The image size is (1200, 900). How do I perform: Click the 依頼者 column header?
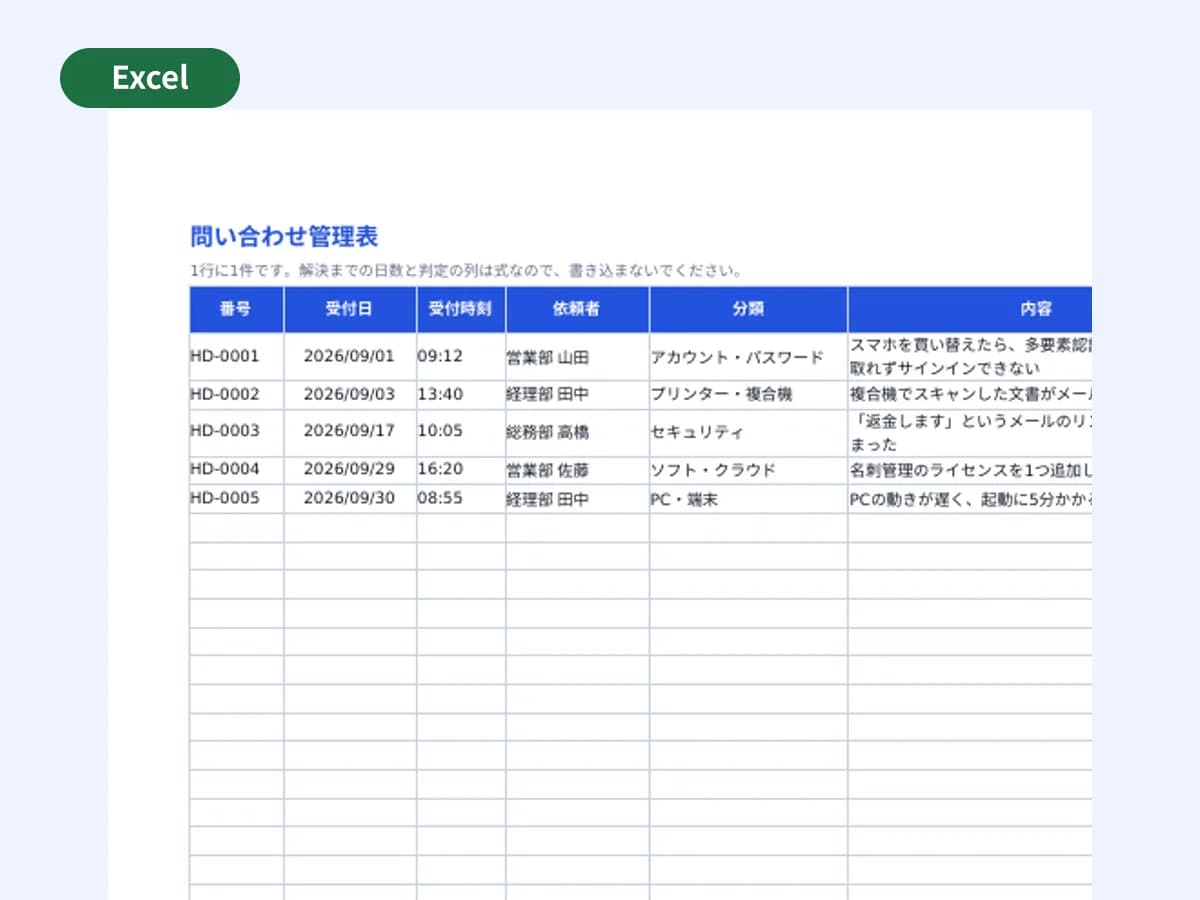click(577, 309)
